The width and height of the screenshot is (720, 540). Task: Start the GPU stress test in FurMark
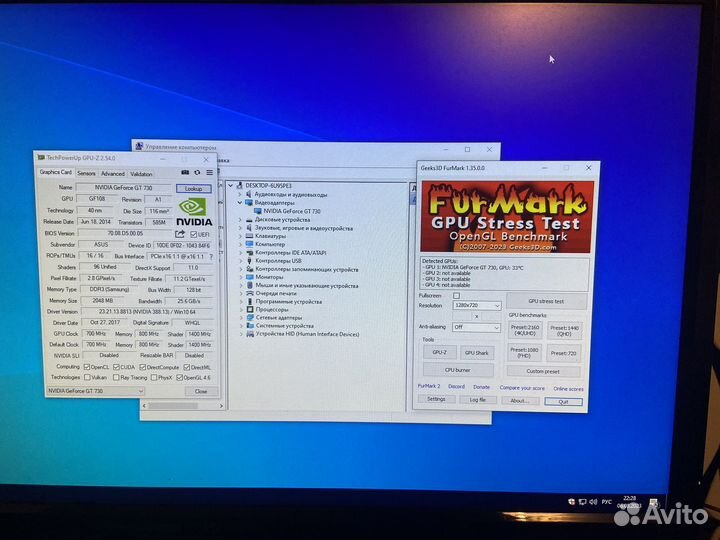(546, 301)
